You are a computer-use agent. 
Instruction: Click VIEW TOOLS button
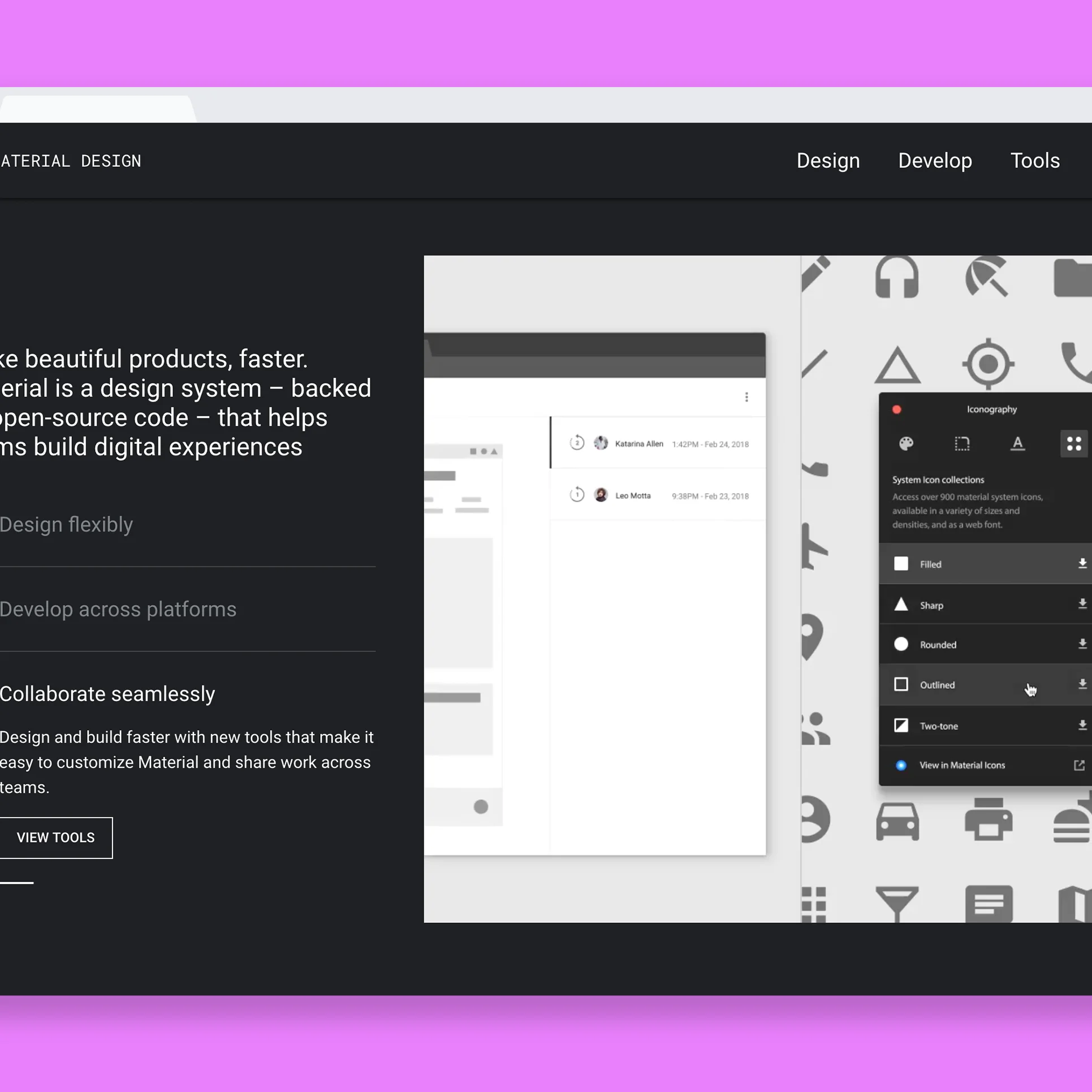tap(55, 837)
